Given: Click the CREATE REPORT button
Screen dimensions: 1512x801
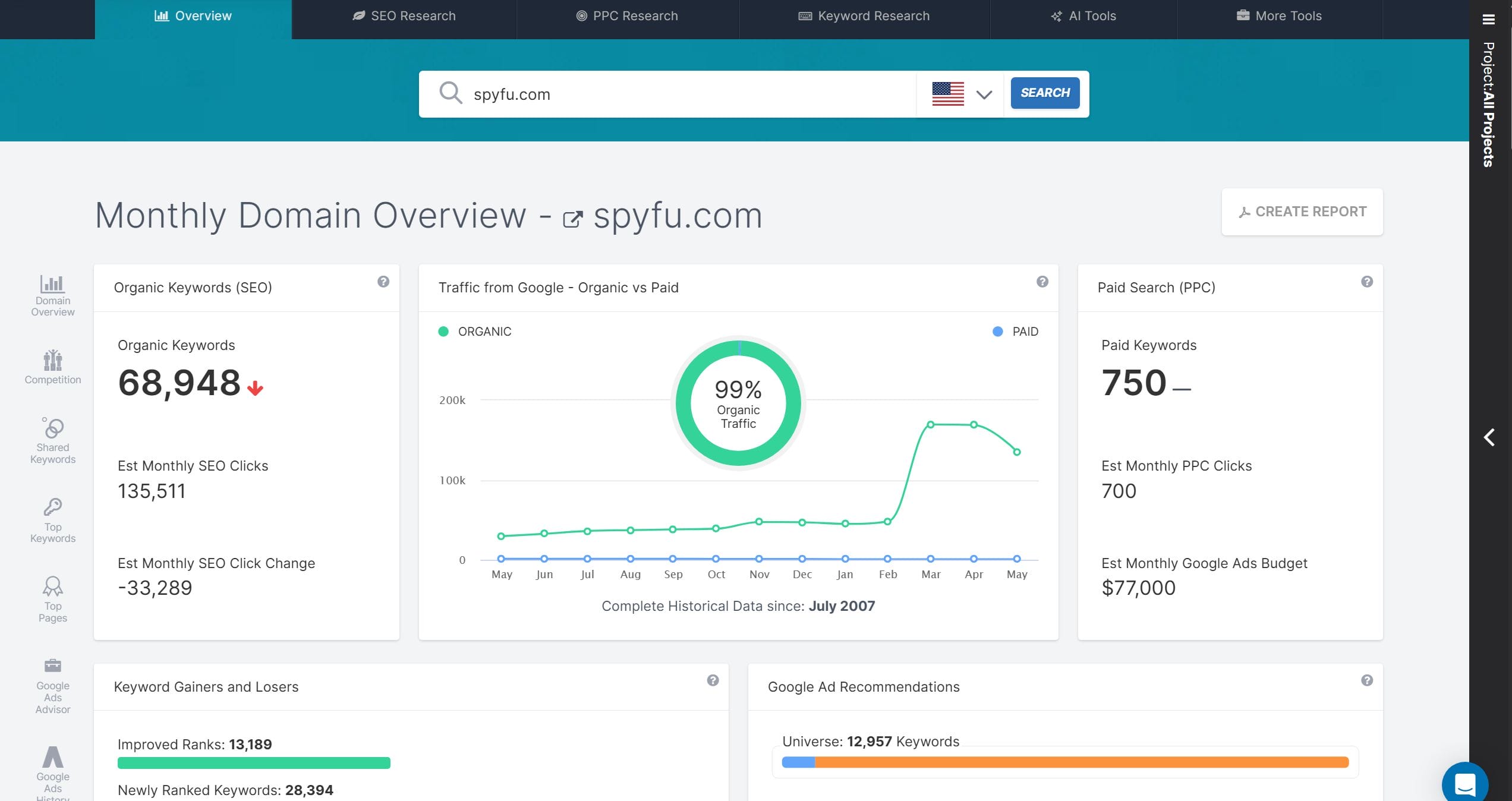Looking at the screenshot, I should (1302, 212).
